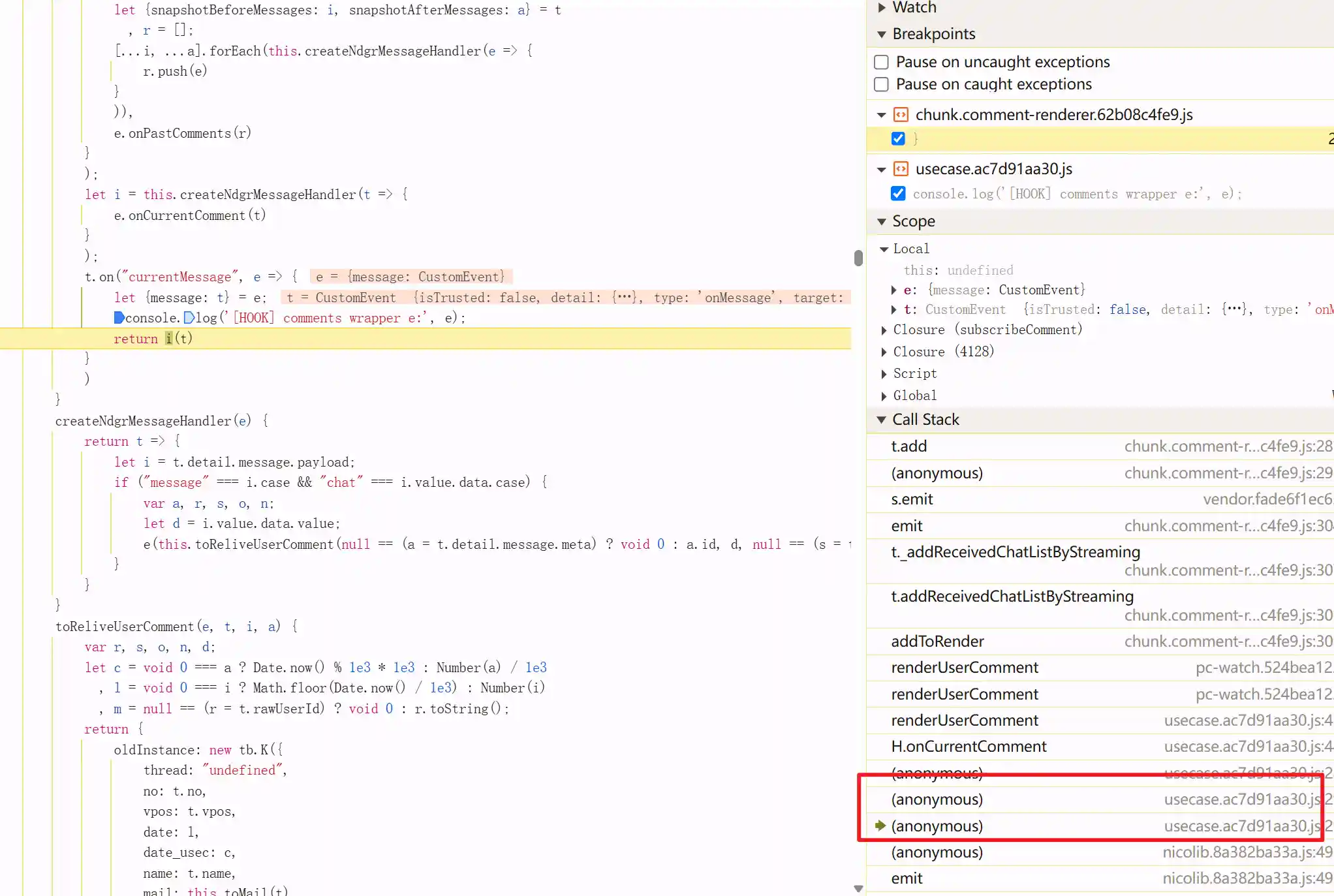Select H.onCurrentComment call stack frame
The height and width of the screenshot is (896, 1334).
[969, 747]
